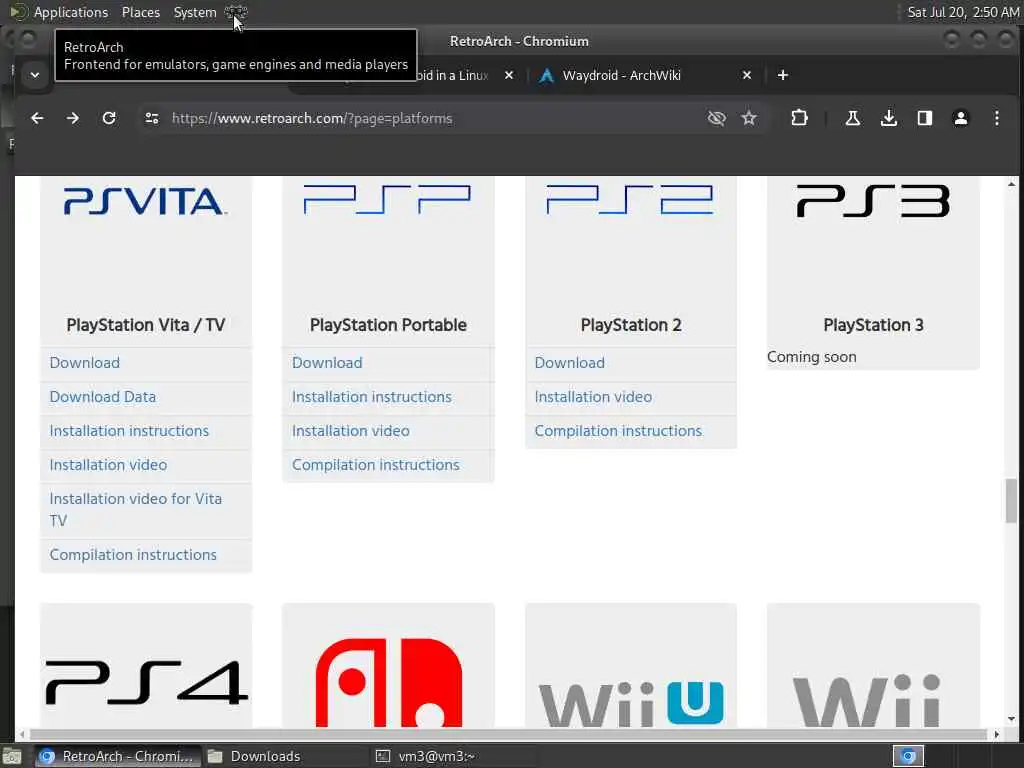The height and width of the screenshot is (768, 1024).
Task: Open PlayStation 2 Installation video
Action: [x=593, y=397]
